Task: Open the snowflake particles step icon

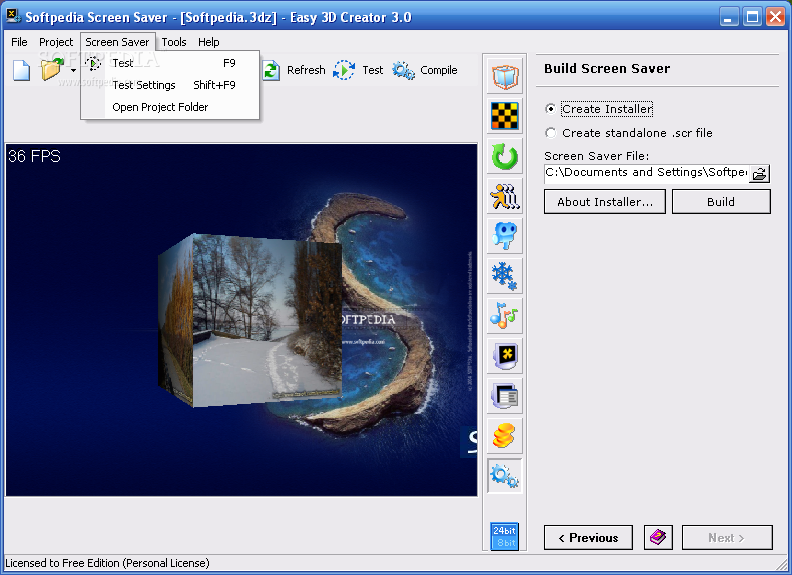Action: (x=505, y=276)
